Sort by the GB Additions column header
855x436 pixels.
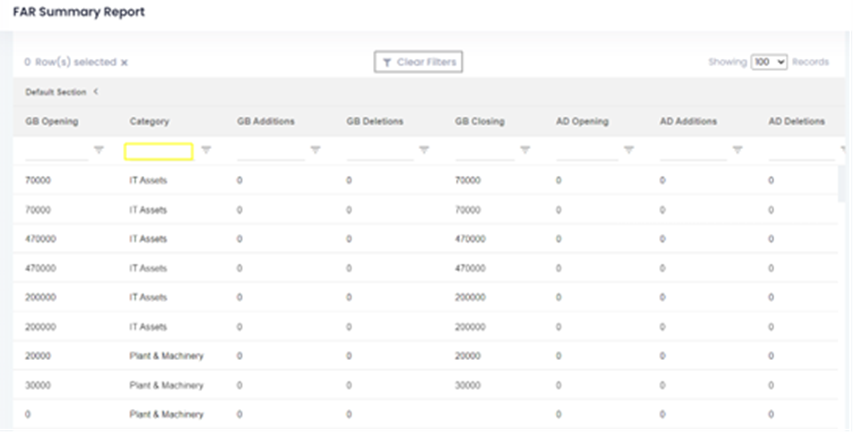pyautogui.click(x=266, y=122)
